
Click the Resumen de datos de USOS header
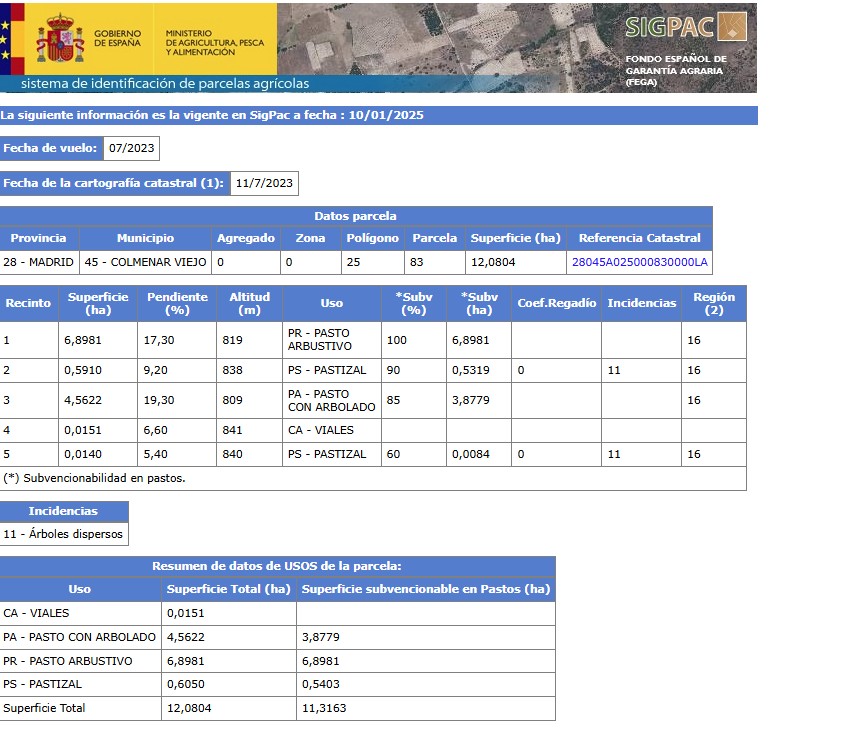[277, 566]
